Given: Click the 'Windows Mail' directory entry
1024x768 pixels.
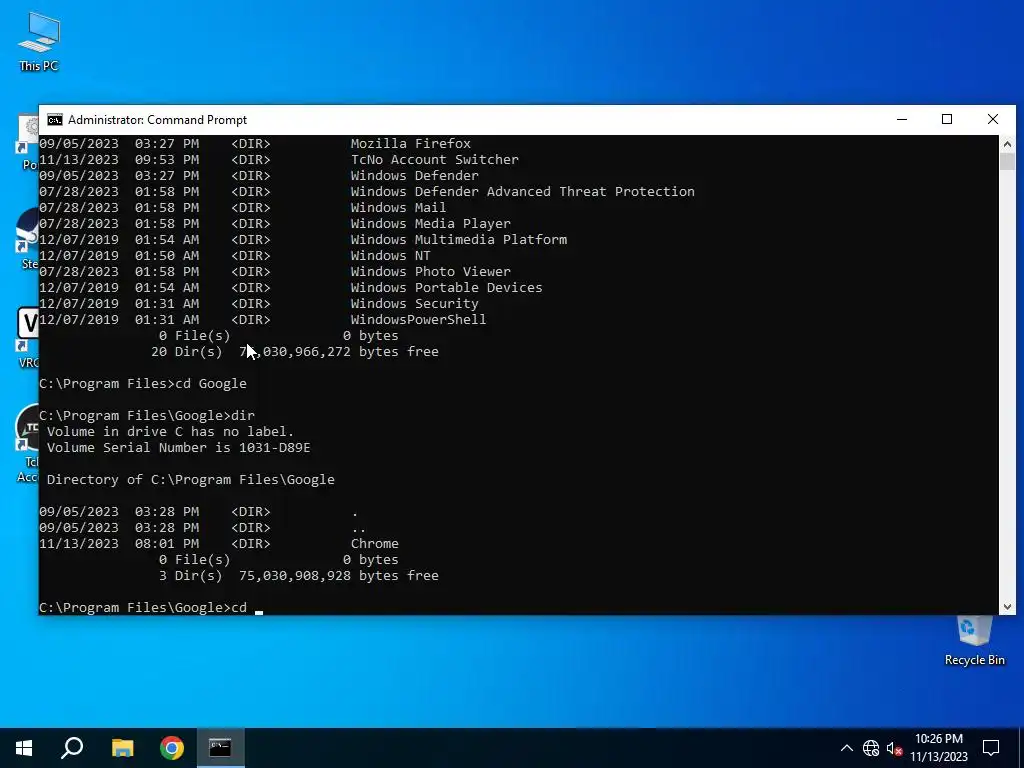Looking at the screenshot, I should pos(398,208).
